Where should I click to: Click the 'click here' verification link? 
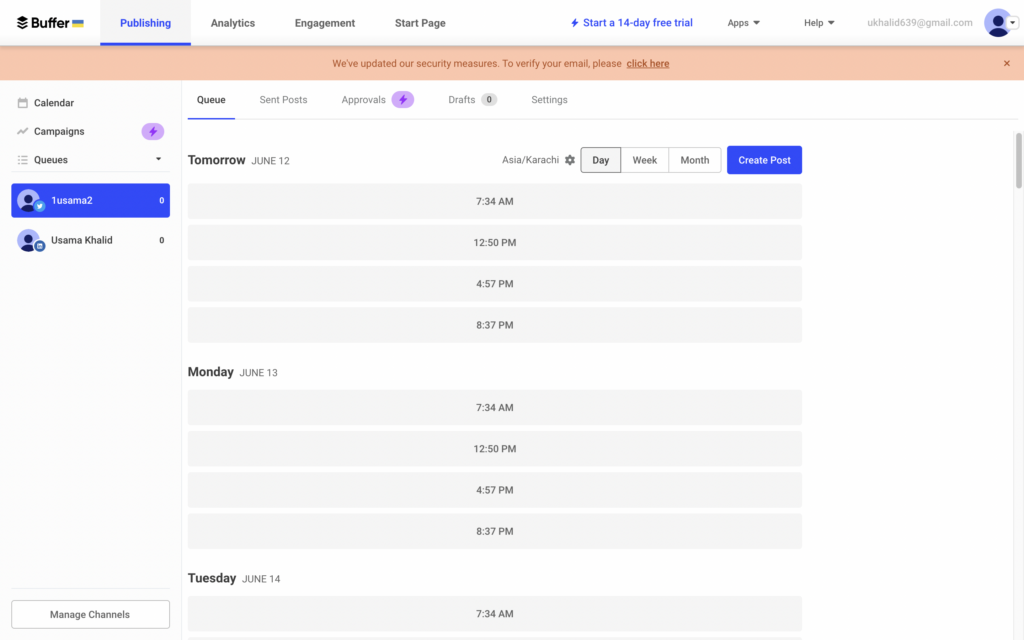[x=647, y=63]
